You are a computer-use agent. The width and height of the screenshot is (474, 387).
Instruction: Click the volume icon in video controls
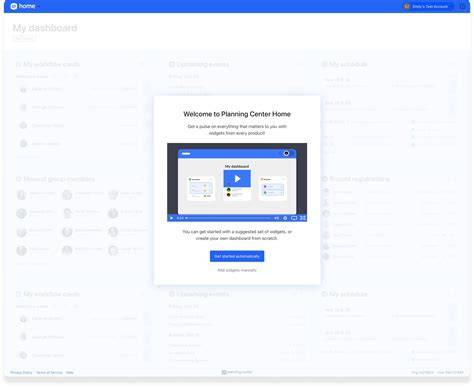277,218
